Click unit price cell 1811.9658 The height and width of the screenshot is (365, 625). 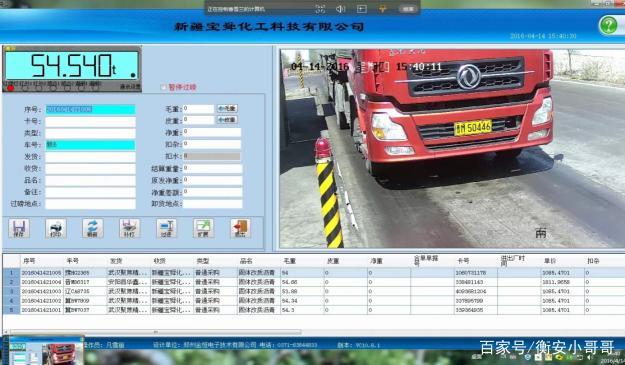tap(562, 282)
